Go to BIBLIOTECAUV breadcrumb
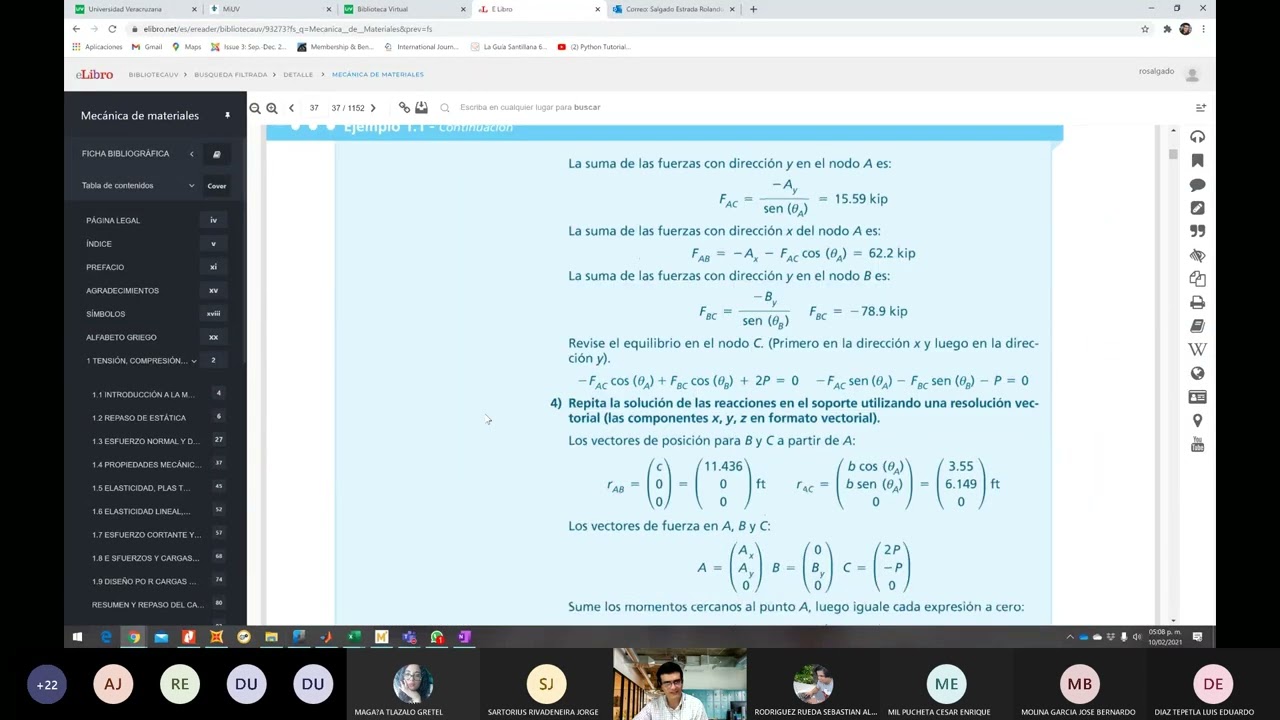The height and width of the screenshot is (720, 1280). pos(153,75)
